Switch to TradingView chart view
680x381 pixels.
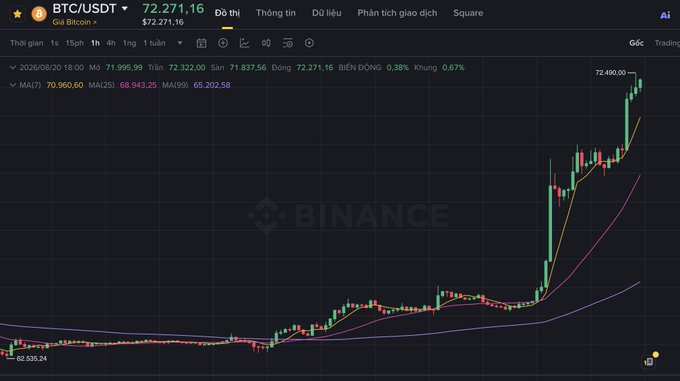[x=667, y=43]
